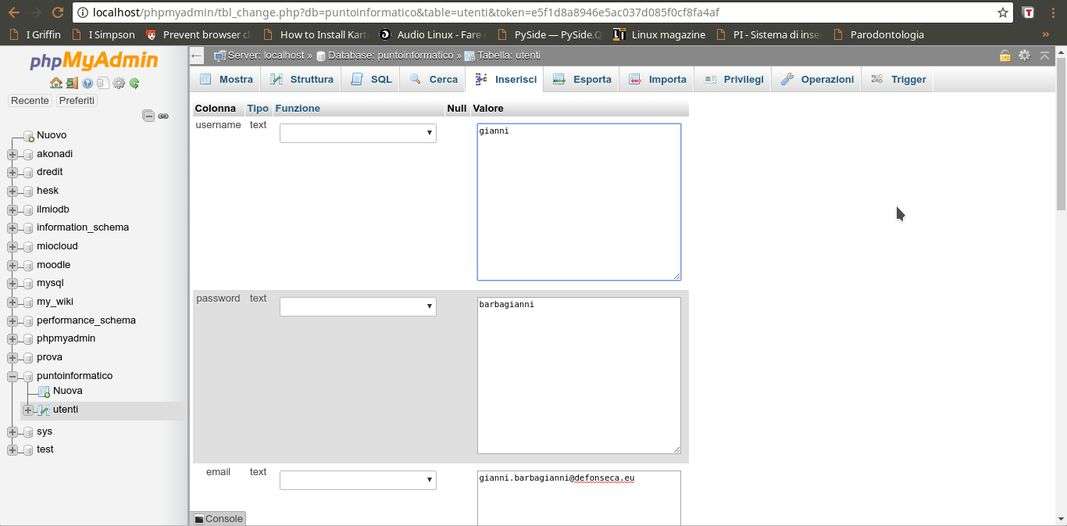Open phpMyAdmin documentation help icon
This screenshot has height=526, width=1067.
tap(87, 84)
